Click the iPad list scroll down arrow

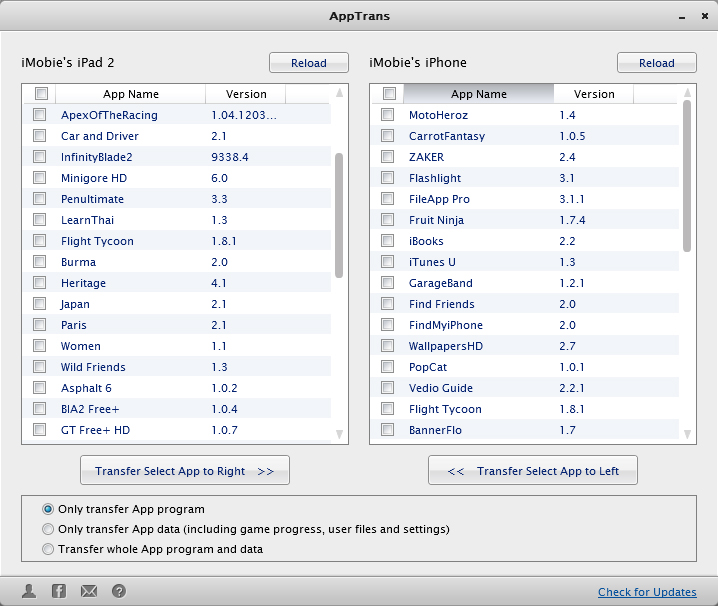339,434
